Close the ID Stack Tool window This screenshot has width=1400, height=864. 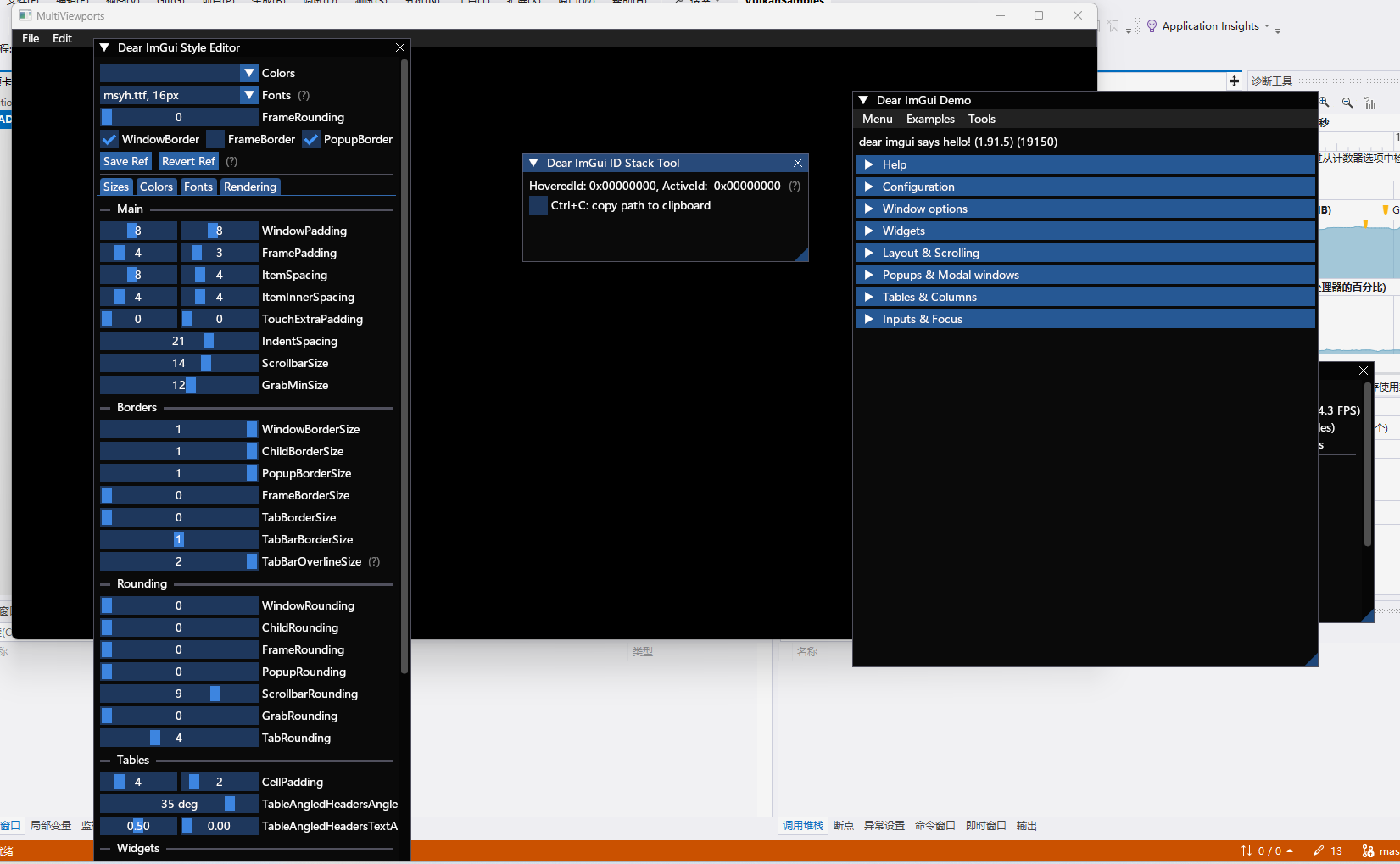(798, 164)
